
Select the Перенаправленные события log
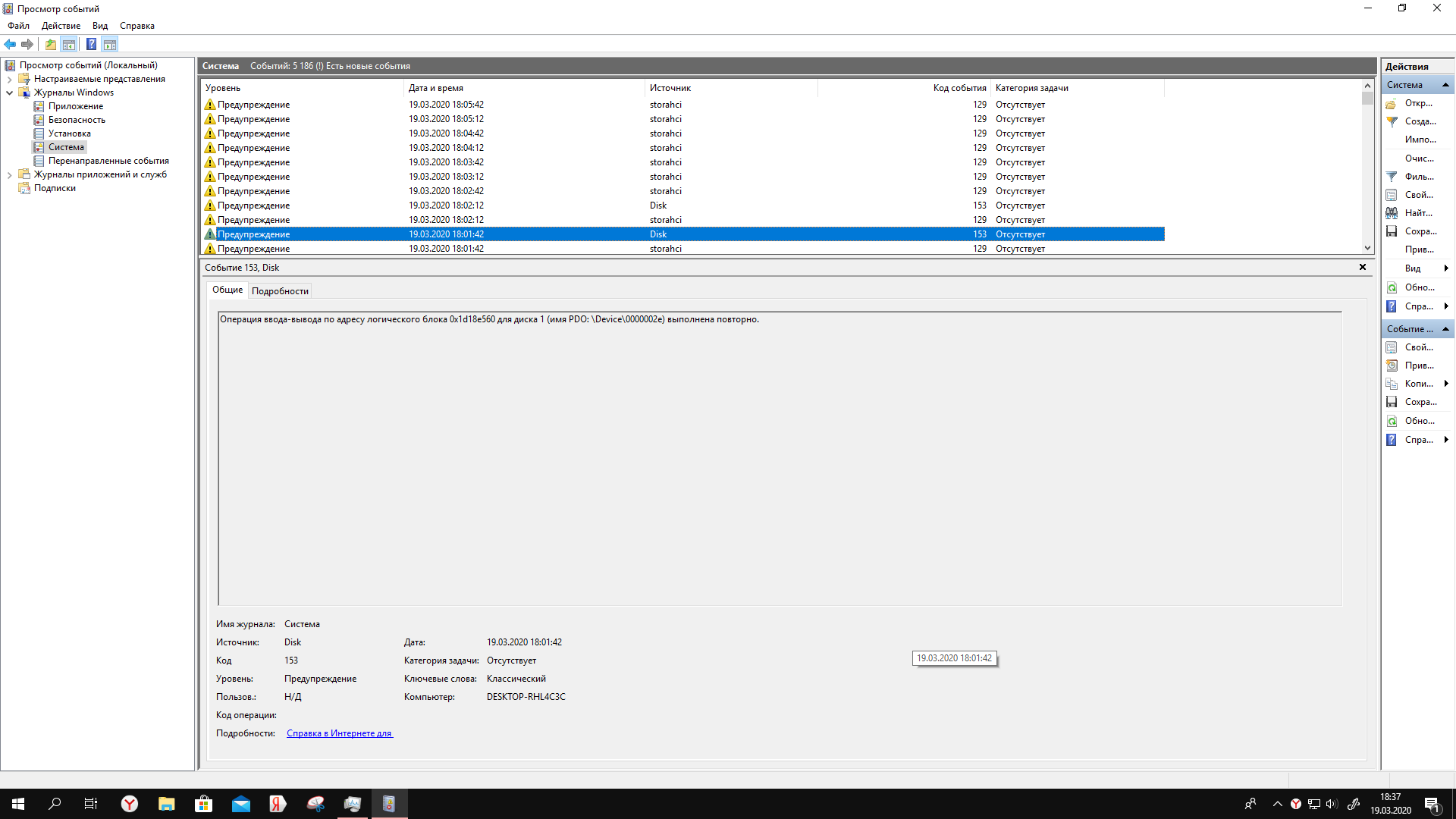[108, 161]
